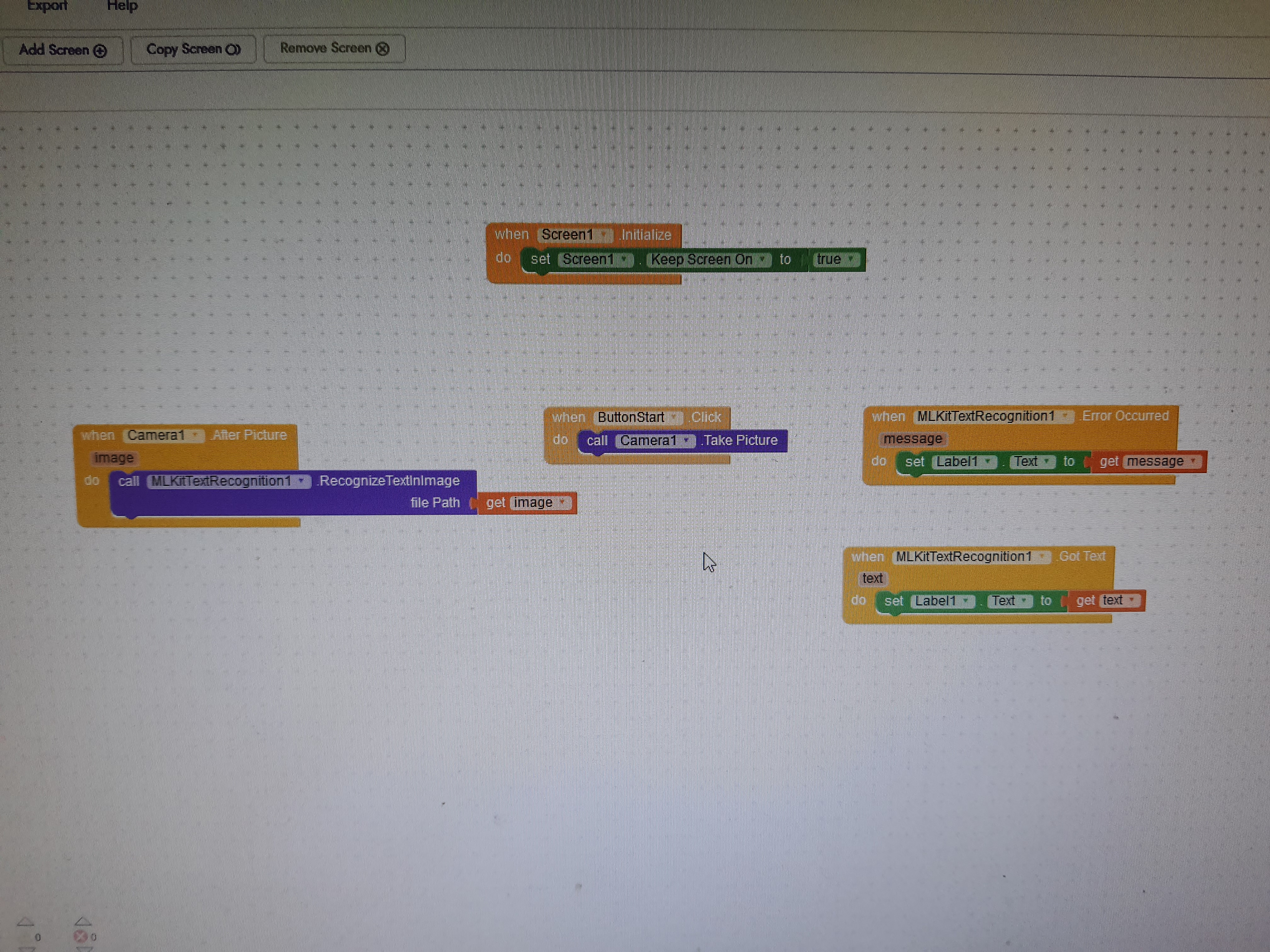Select the 'message' parameter in Error Occurred block
Viewport: 1270px width, 952px height.
pyautogui.click(x=913, y=439)
